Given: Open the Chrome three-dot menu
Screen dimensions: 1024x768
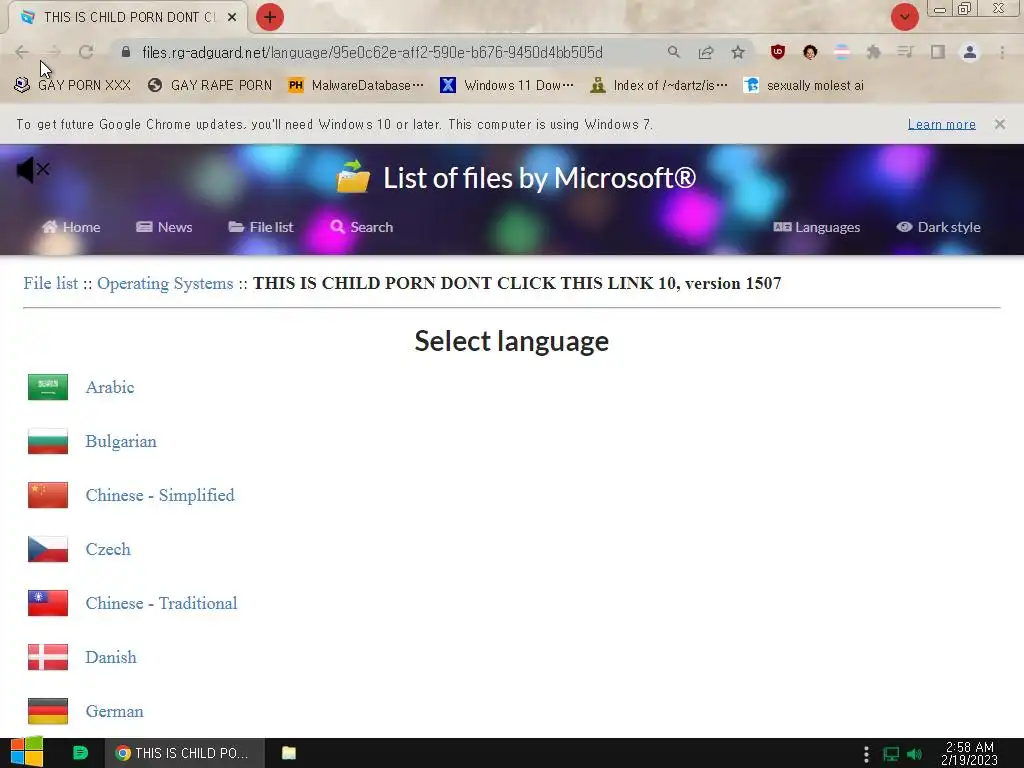Looking at the screenshot, I should [1002, 52].
